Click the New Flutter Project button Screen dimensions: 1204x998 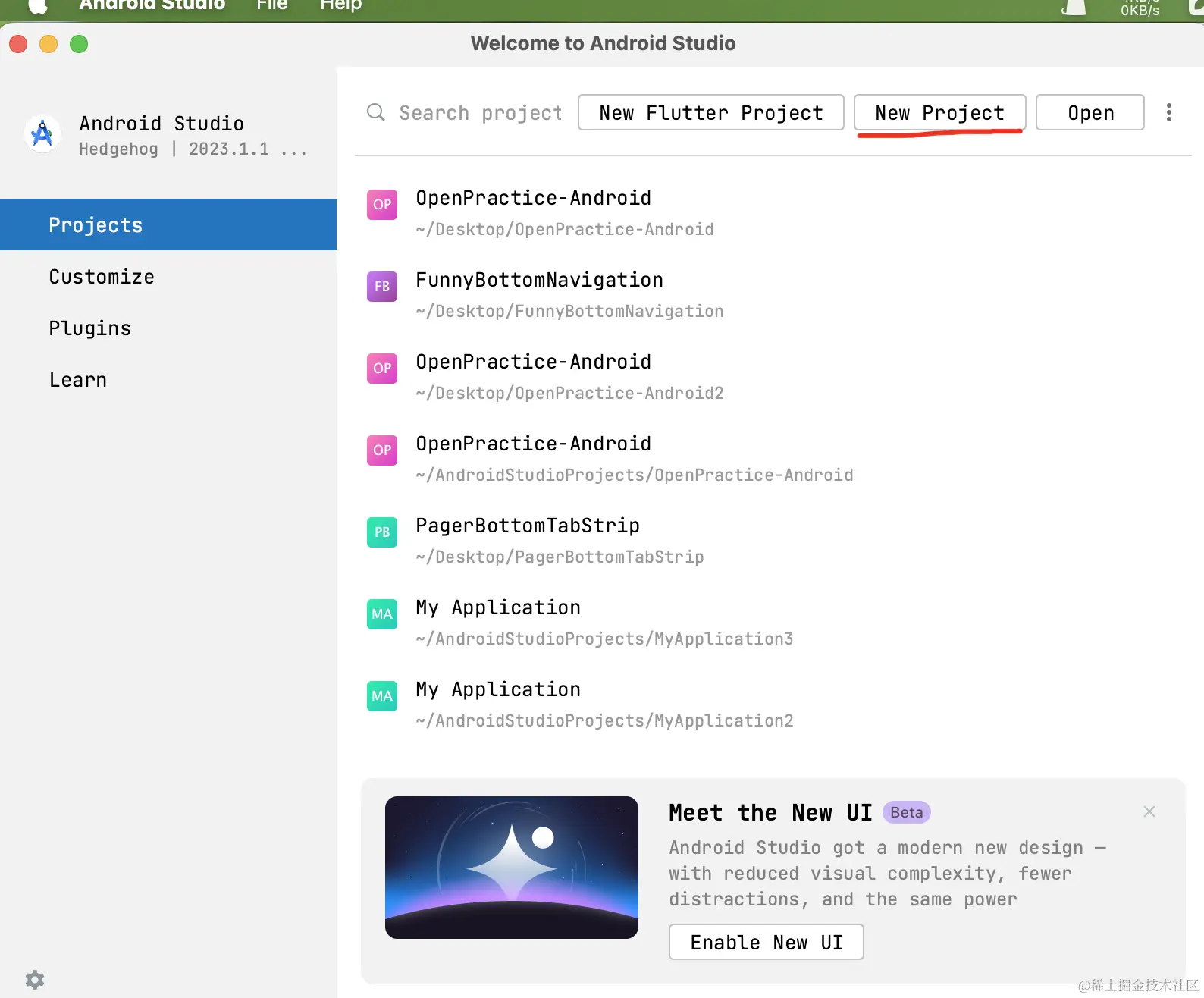tap(711, 112)
